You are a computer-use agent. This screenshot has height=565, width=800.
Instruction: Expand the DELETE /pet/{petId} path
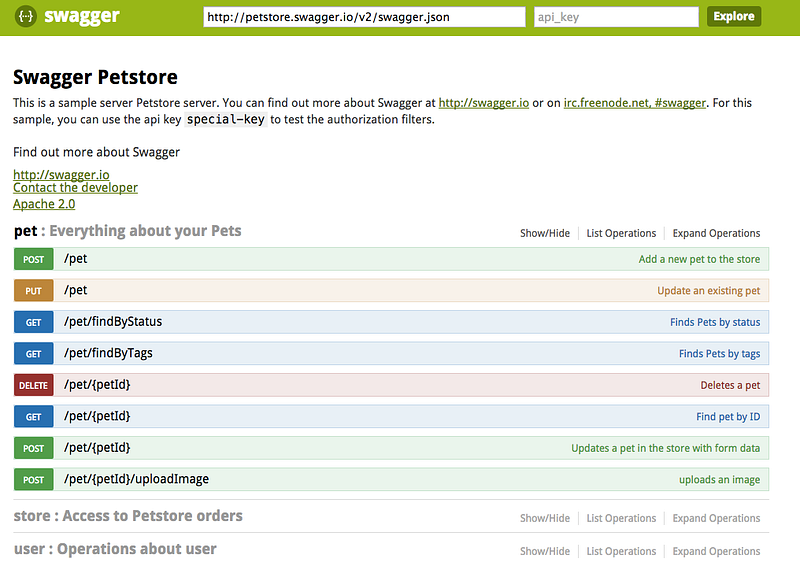[97, 385]
